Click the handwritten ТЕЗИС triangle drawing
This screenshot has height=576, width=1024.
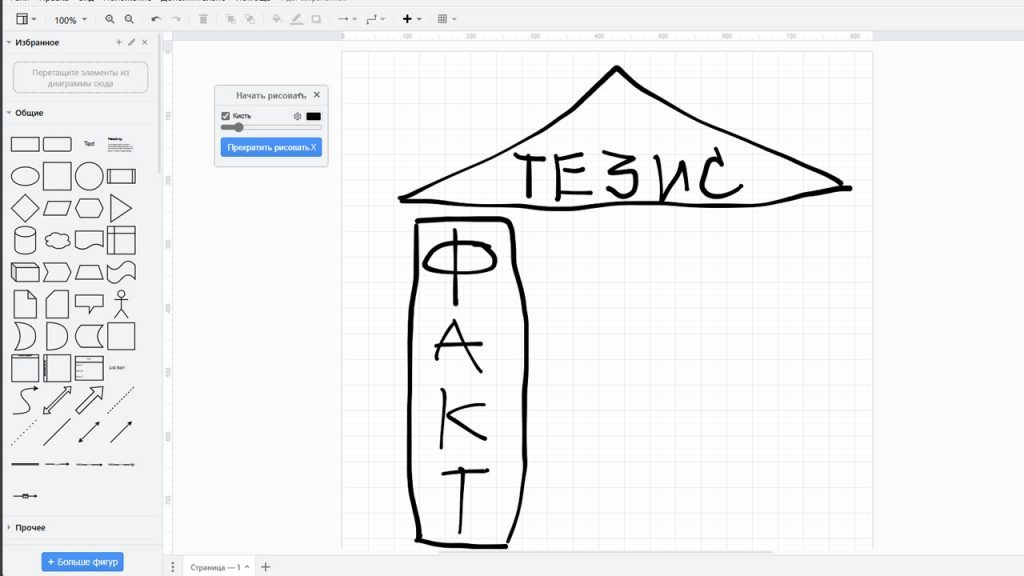tap(624, 140)
